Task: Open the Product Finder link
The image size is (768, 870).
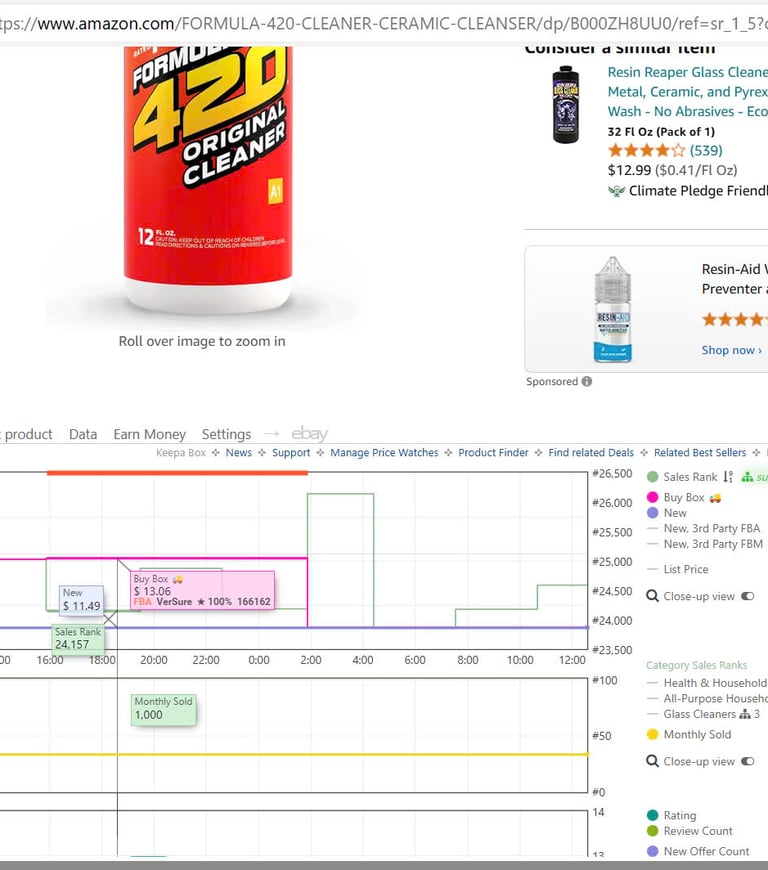Action: point(493,452)
